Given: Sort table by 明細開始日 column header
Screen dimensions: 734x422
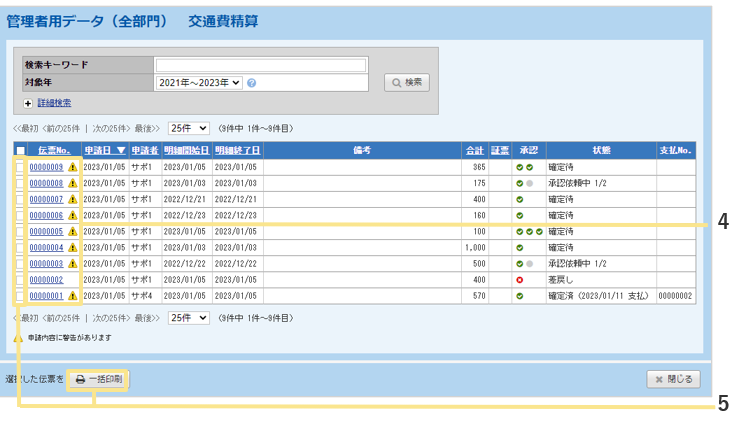Looking at the screenshot, I should point(186,151).
